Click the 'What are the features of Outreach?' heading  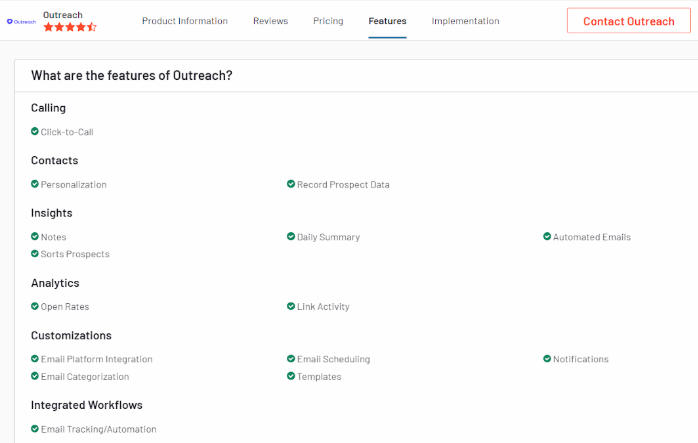pyautogui.click(x=132, y=75)
